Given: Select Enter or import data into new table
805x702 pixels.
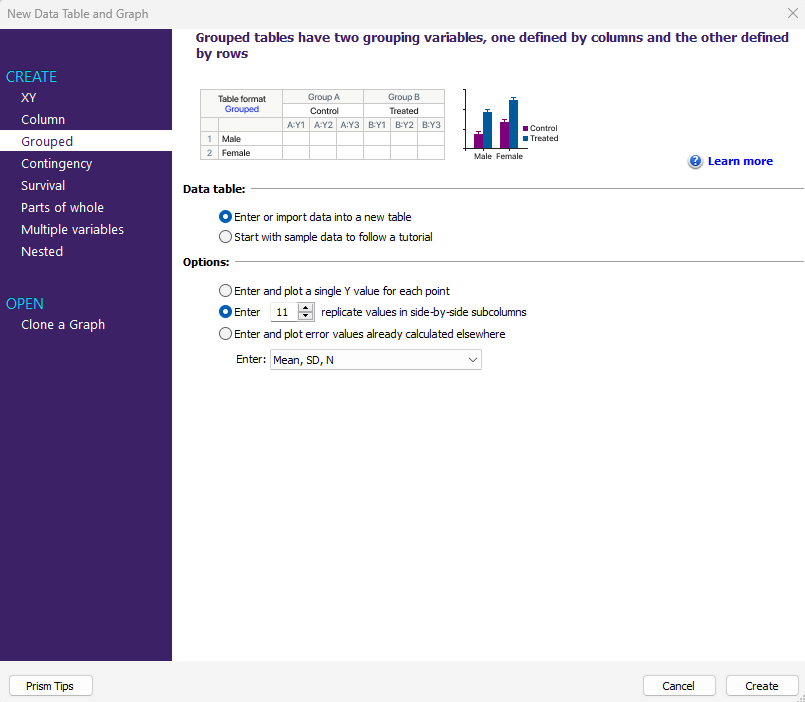Looking at the screenshot, I should coord(225,217).
